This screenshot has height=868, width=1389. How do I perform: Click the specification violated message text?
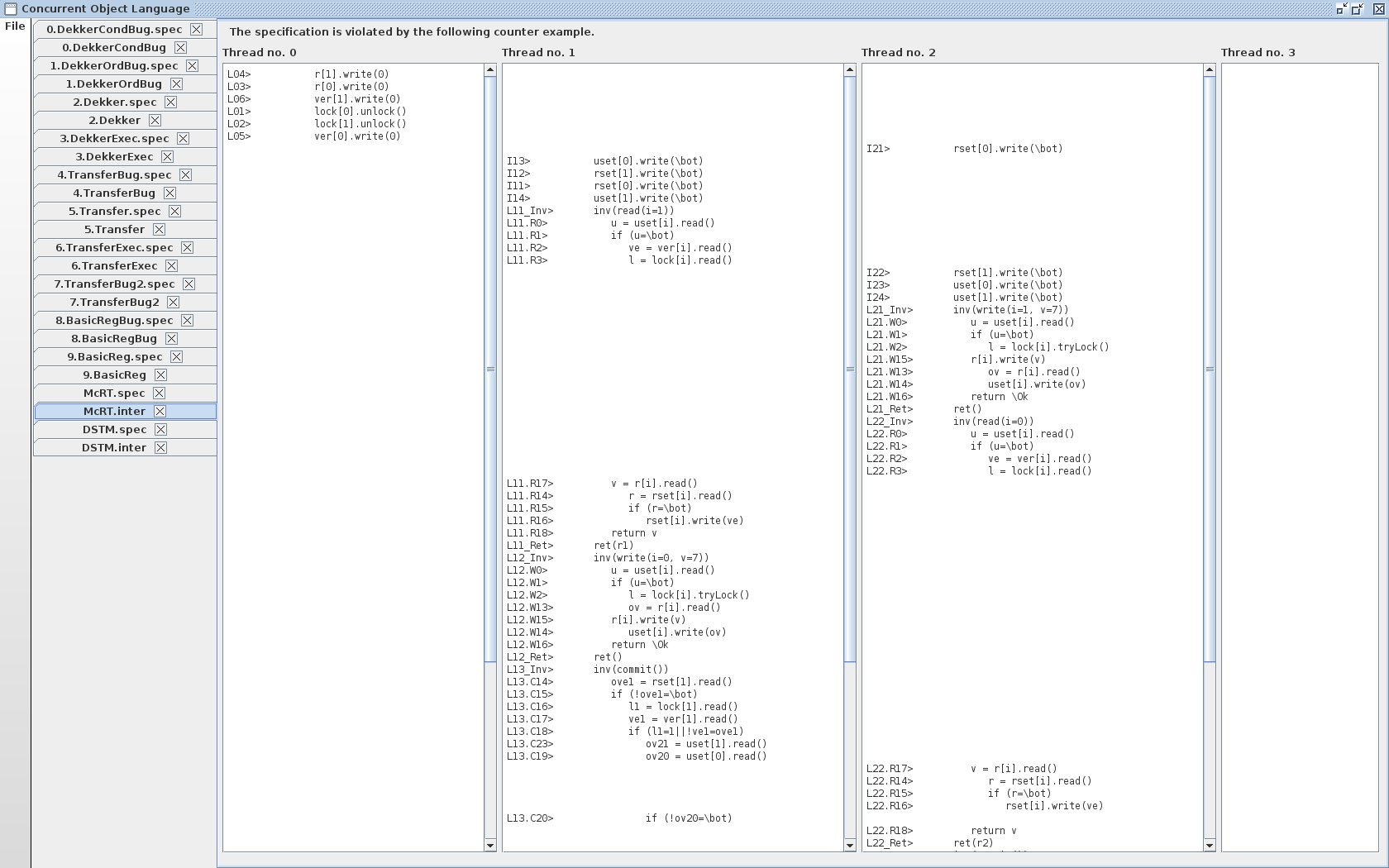(x=412, y=31)
